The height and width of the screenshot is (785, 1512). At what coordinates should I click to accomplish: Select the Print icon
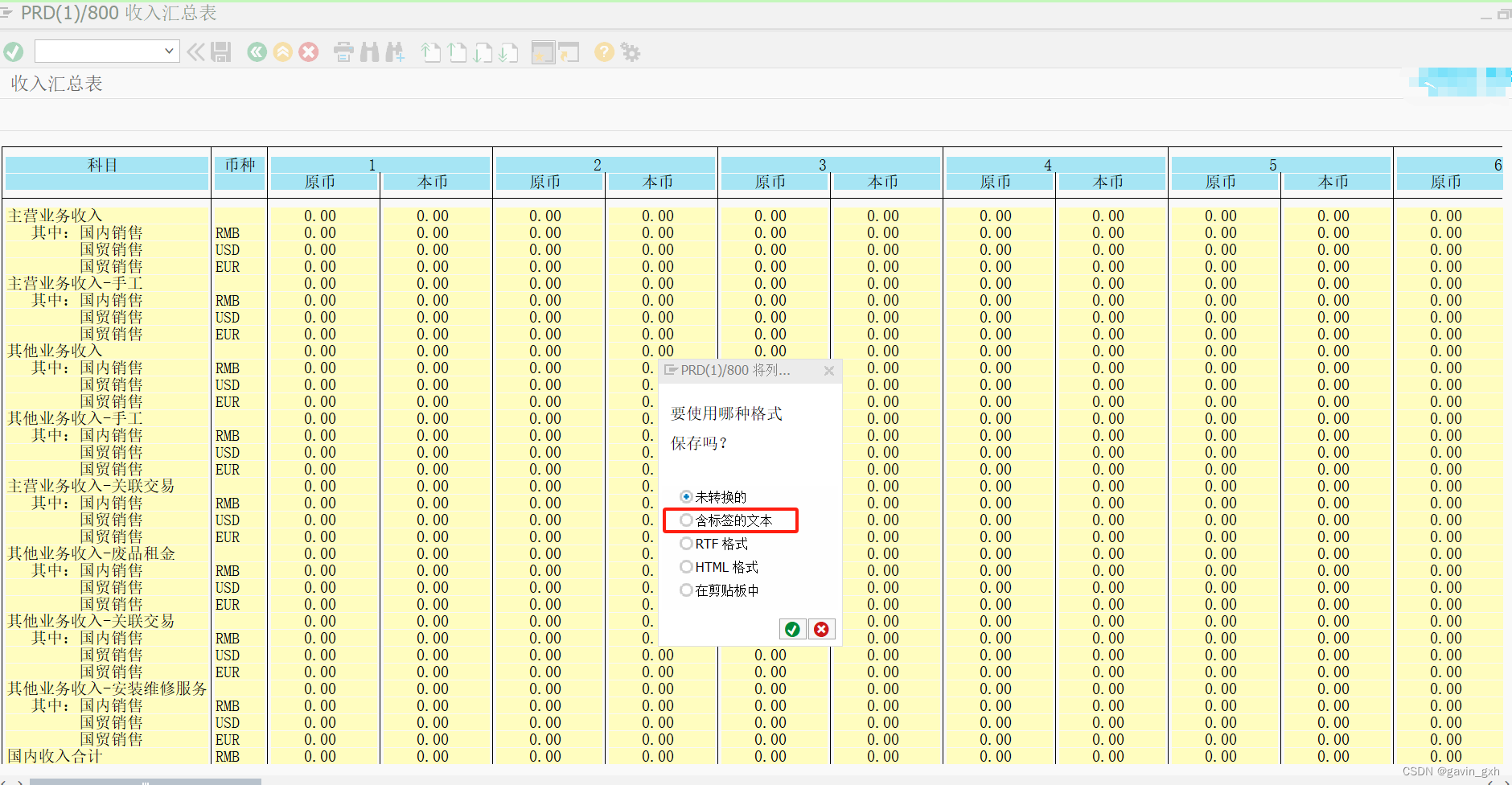pyautogui.click(x=343, y=51)
